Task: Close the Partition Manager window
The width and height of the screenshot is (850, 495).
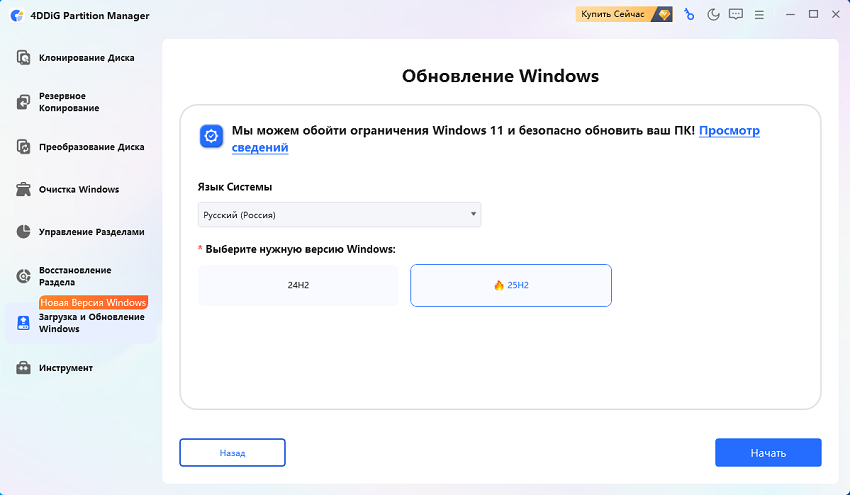Action: click(836, 15)
